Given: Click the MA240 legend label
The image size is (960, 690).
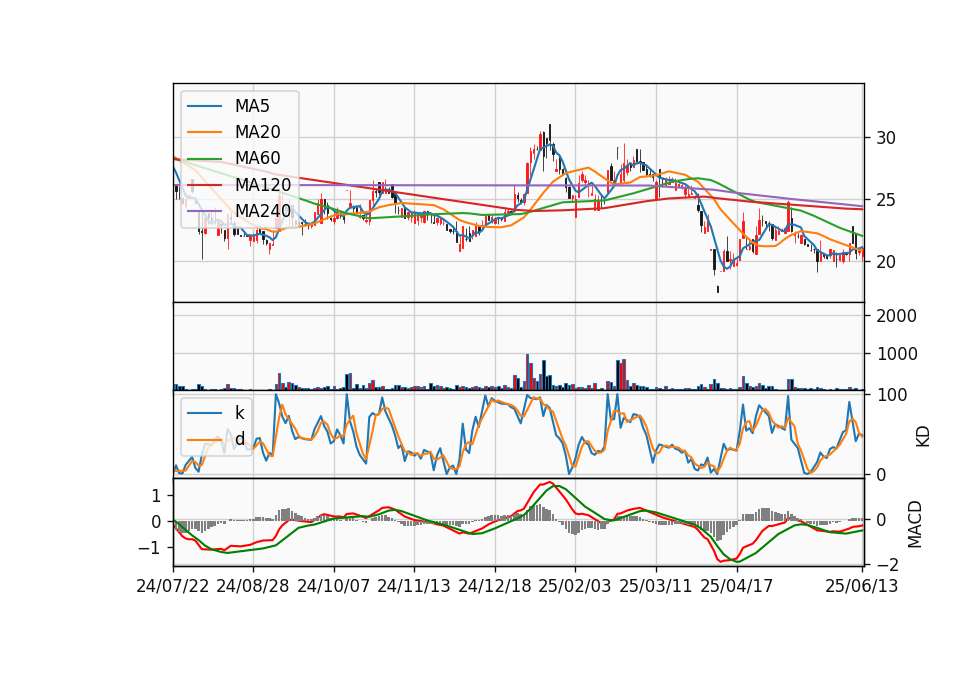Looking at the screenshot, I should [x=263, y=211].
